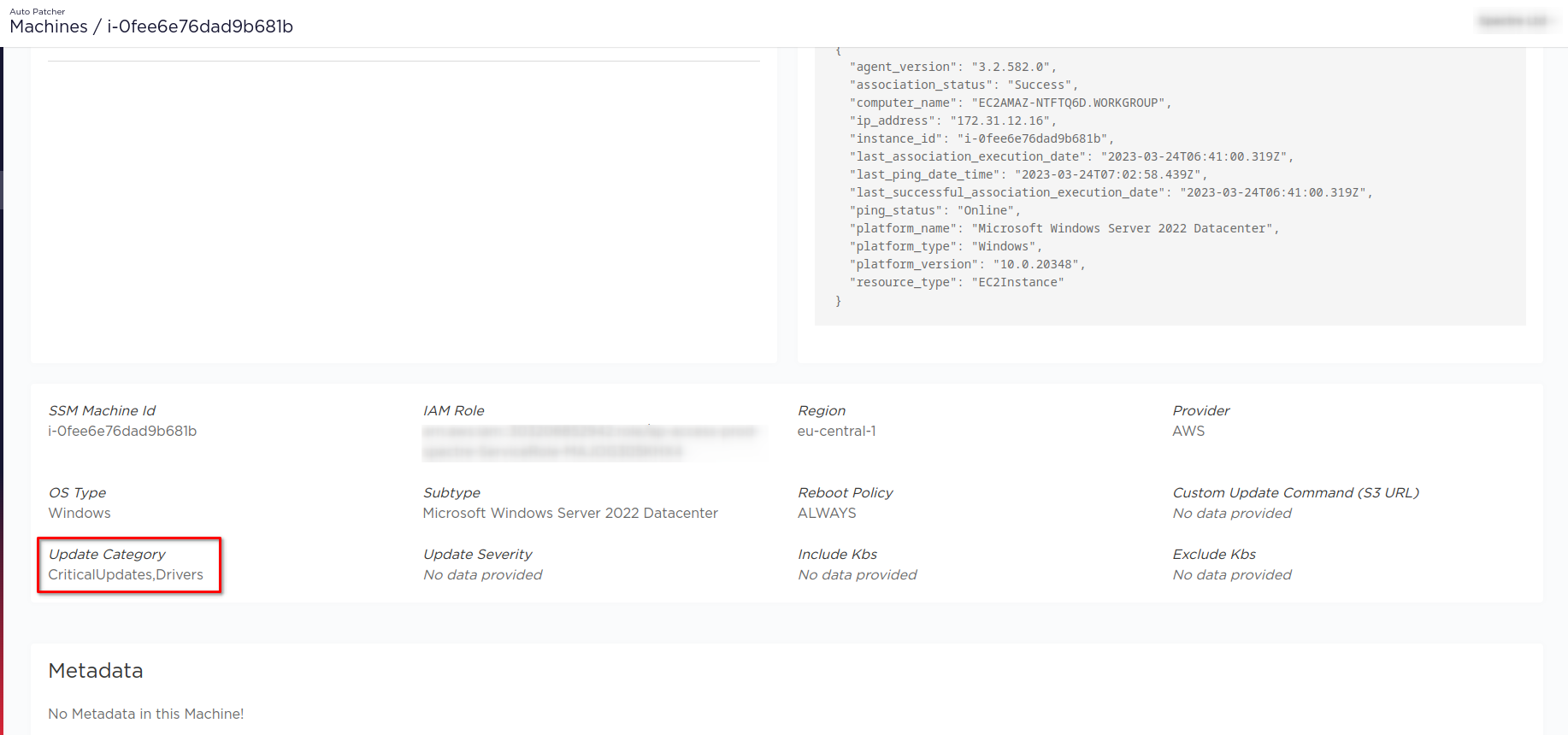Click Update Category value CriticalUpdates,Drivers
This screenshot has height=735, width=1568.
126,574
